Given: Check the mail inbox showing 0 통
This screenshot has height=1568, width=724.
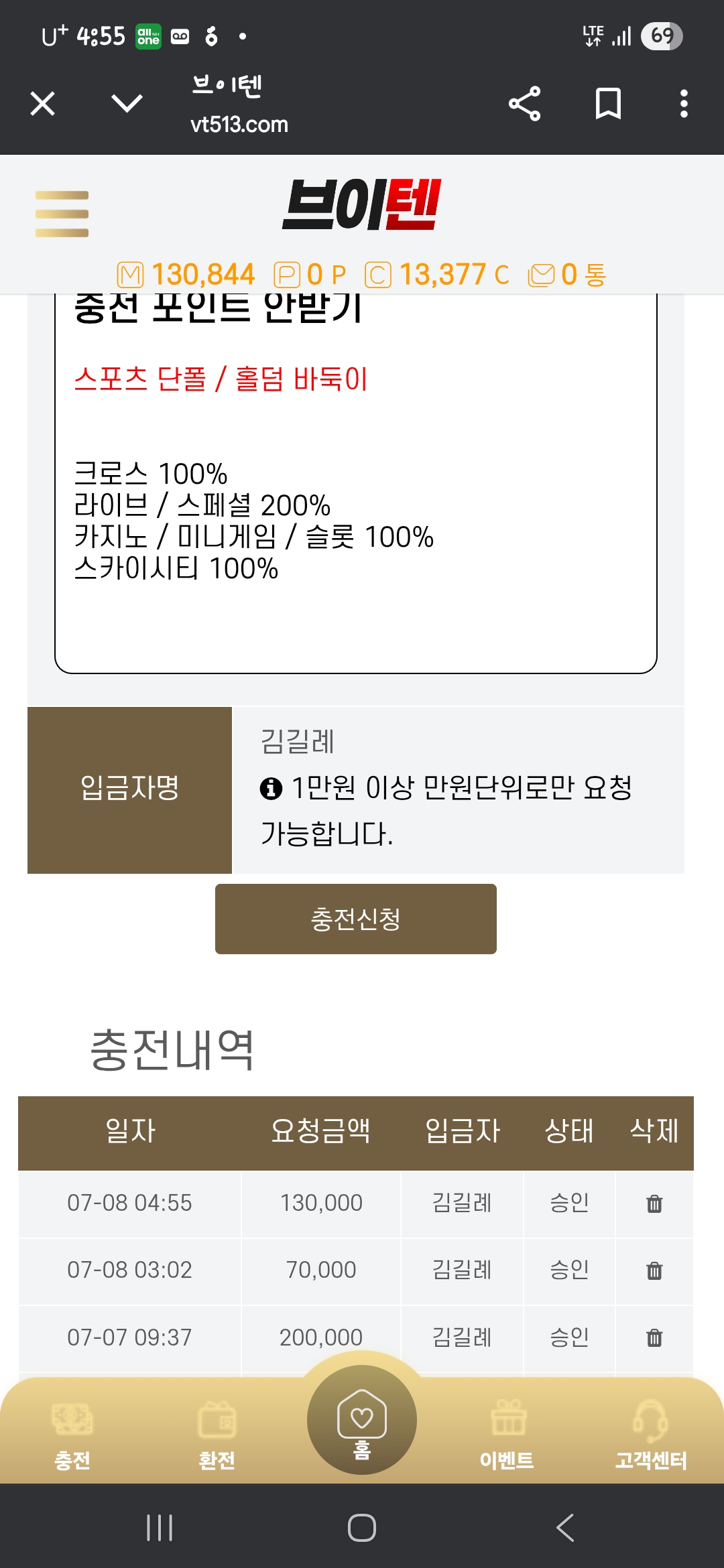Looking at the screenshot, I should point(567,275).
